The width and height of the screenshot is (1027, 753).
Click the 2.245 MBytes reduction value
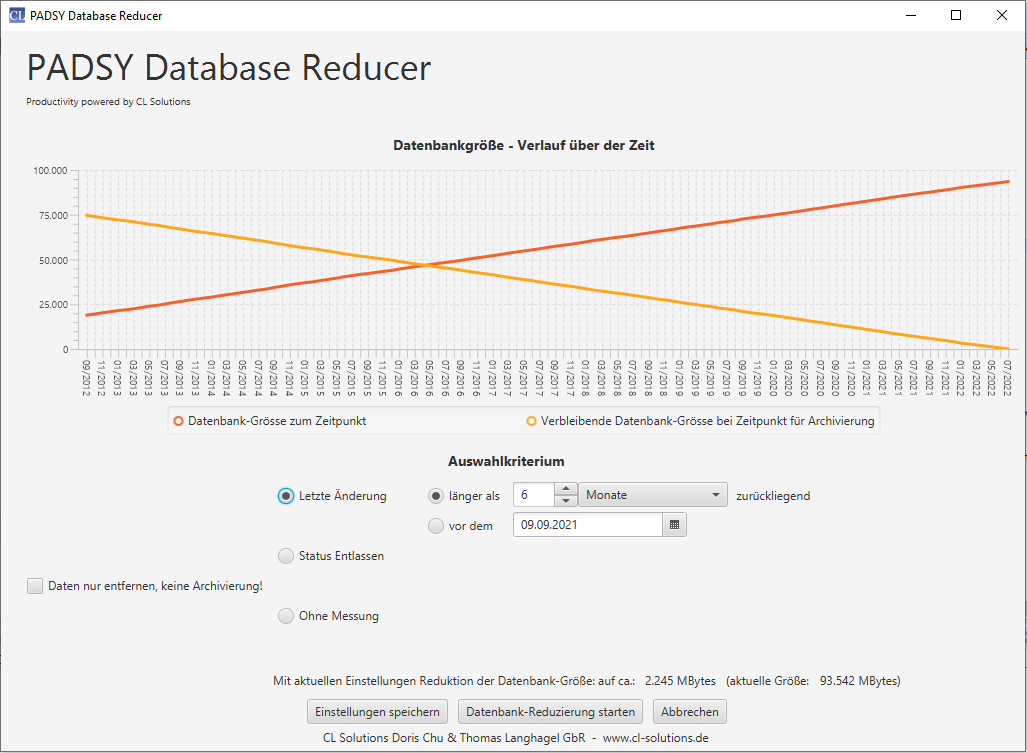click(x=681, y=681)
